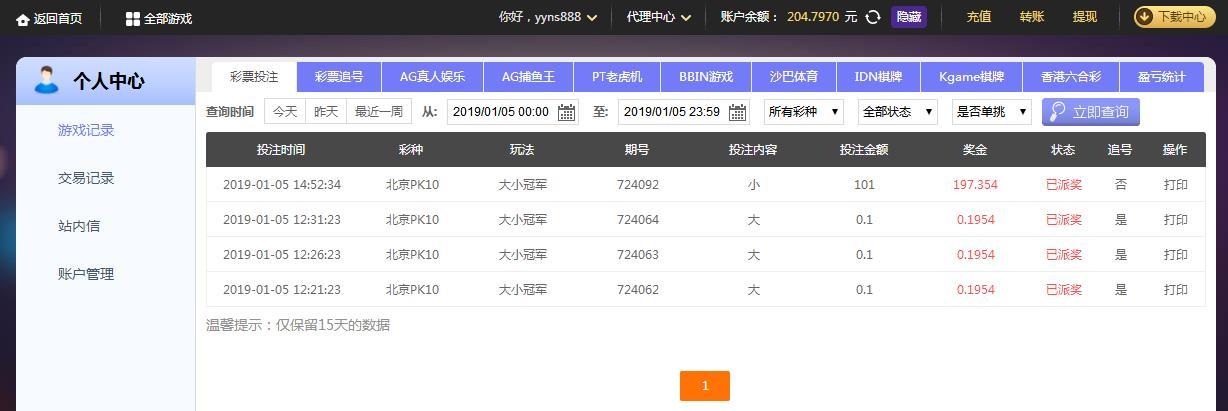Screen dimensions: 1228x411
Task: Click the bet time 2019-01-05 14:52:34
Action: click(282, 185)
